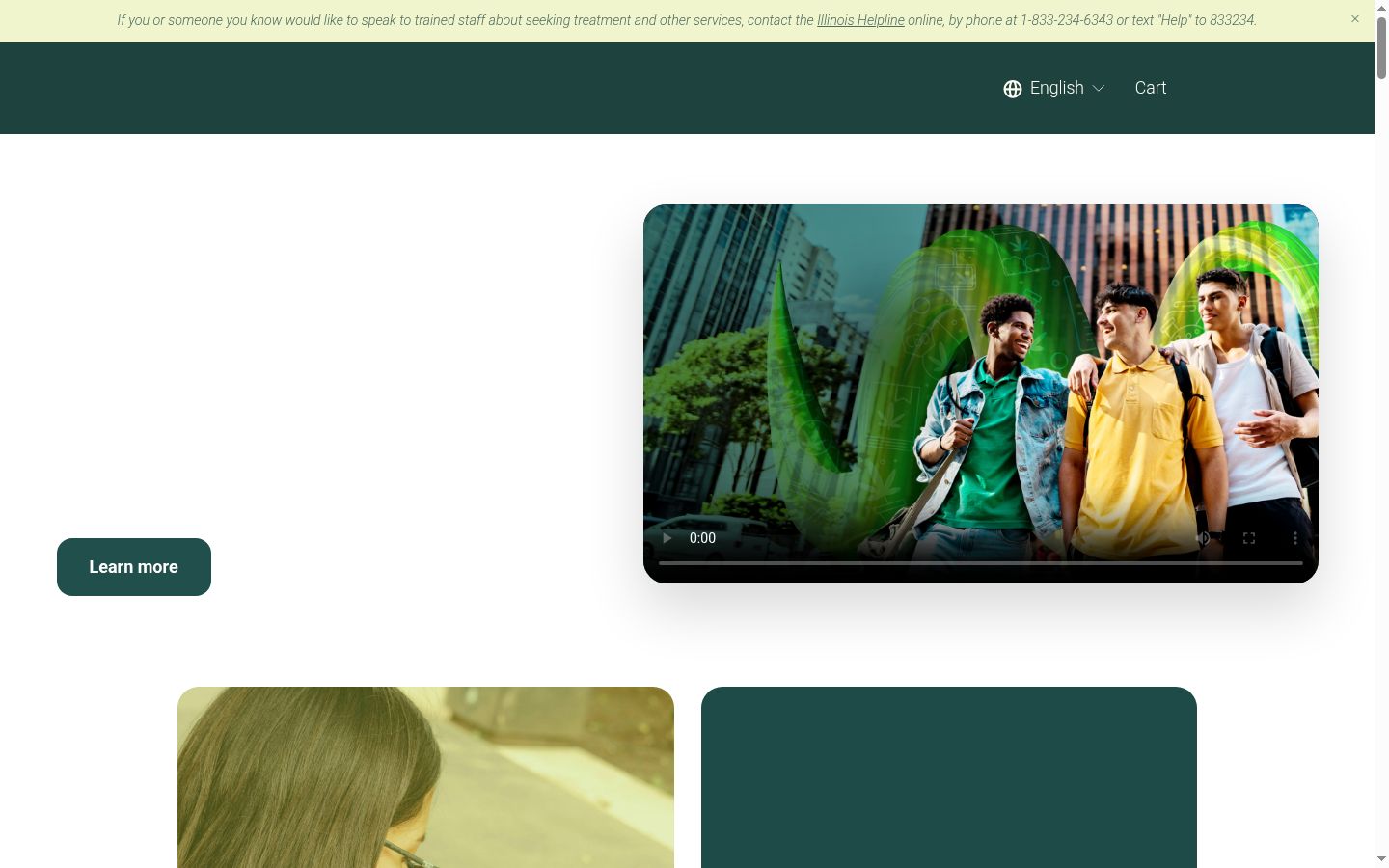1389x868 pixels.
Task: Mute the video using the speaker icon
Action: [x=1203, y=538]
